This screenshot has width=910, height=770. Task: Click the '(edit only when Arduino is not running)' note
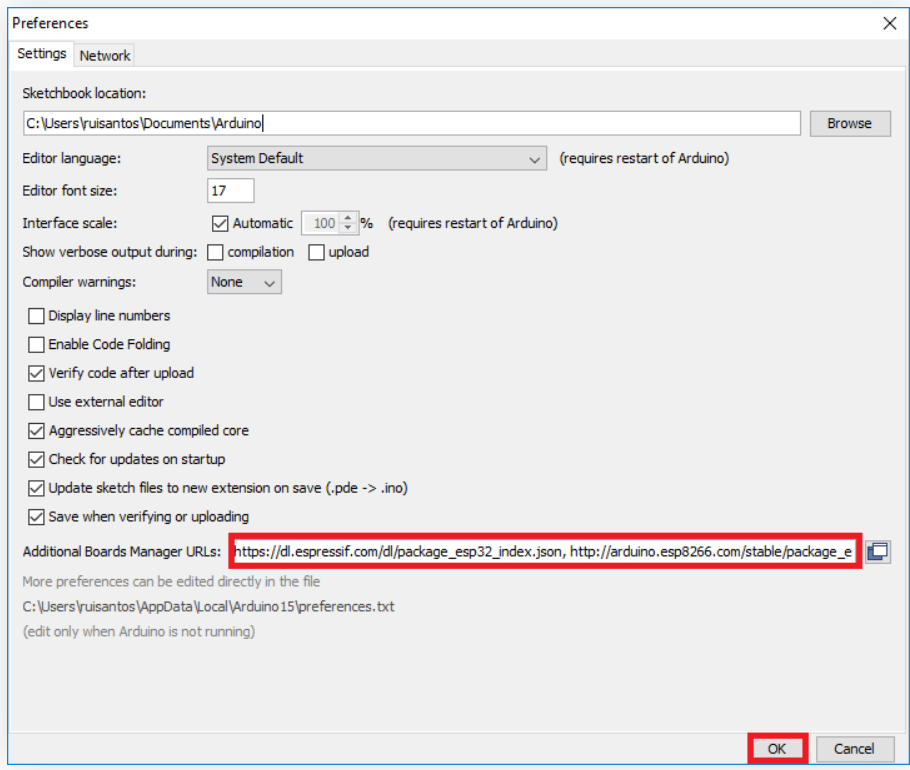(x=139, y=631)
